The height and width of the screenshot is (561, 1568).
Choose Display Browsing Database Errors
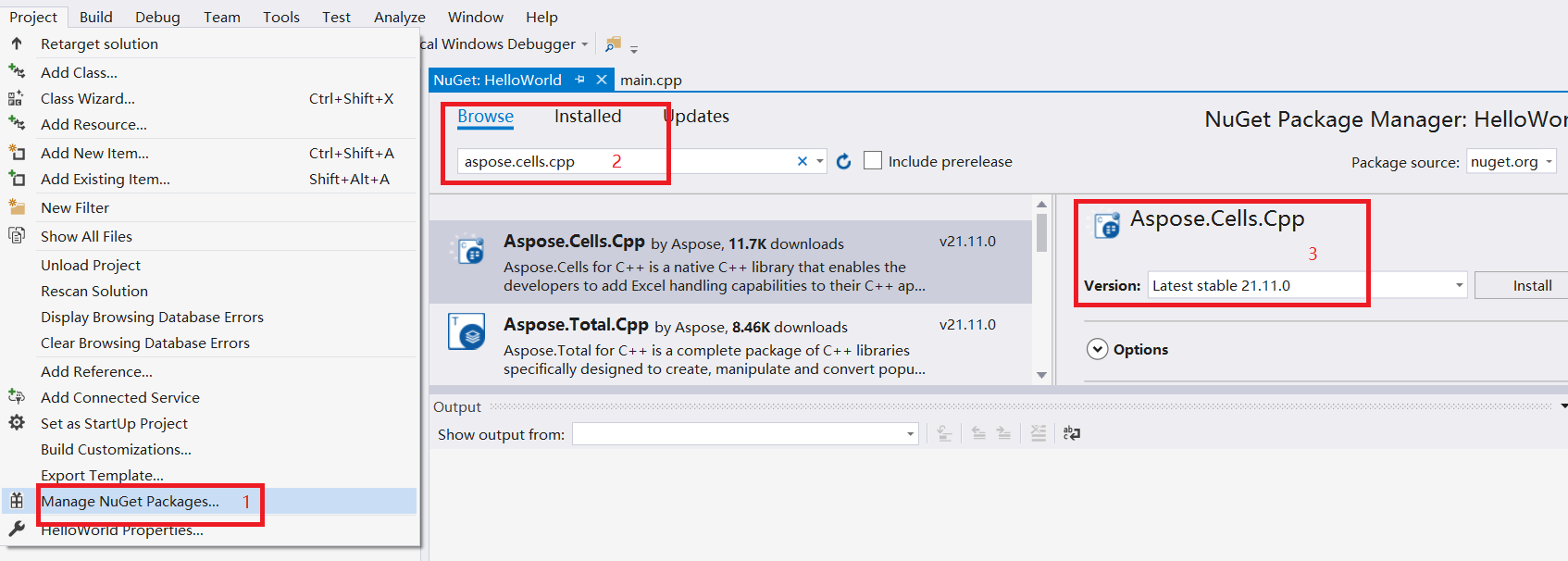click(x=209, y=317)
